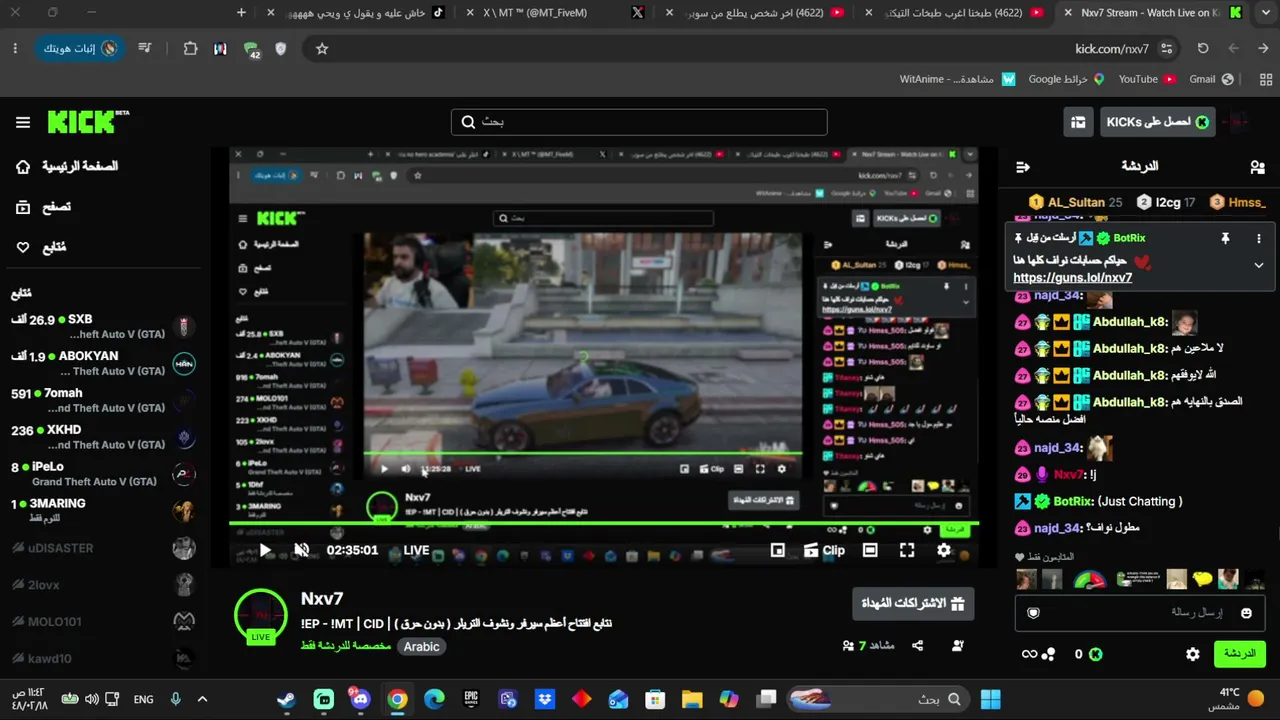Open 7omah channel in the following list

[102, 401]
